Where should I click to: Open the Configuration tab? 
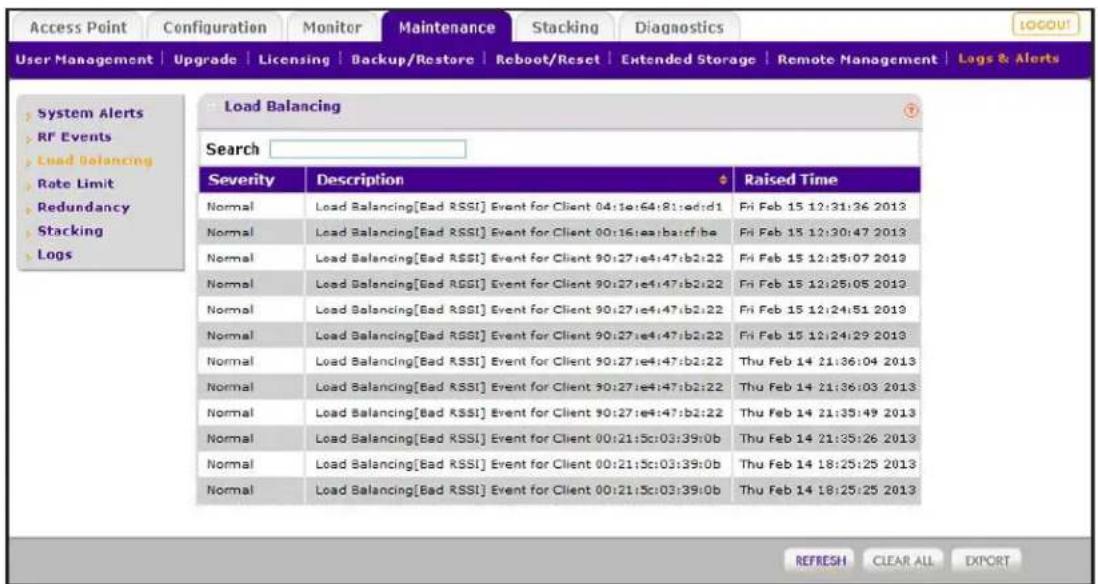point(214,28)
